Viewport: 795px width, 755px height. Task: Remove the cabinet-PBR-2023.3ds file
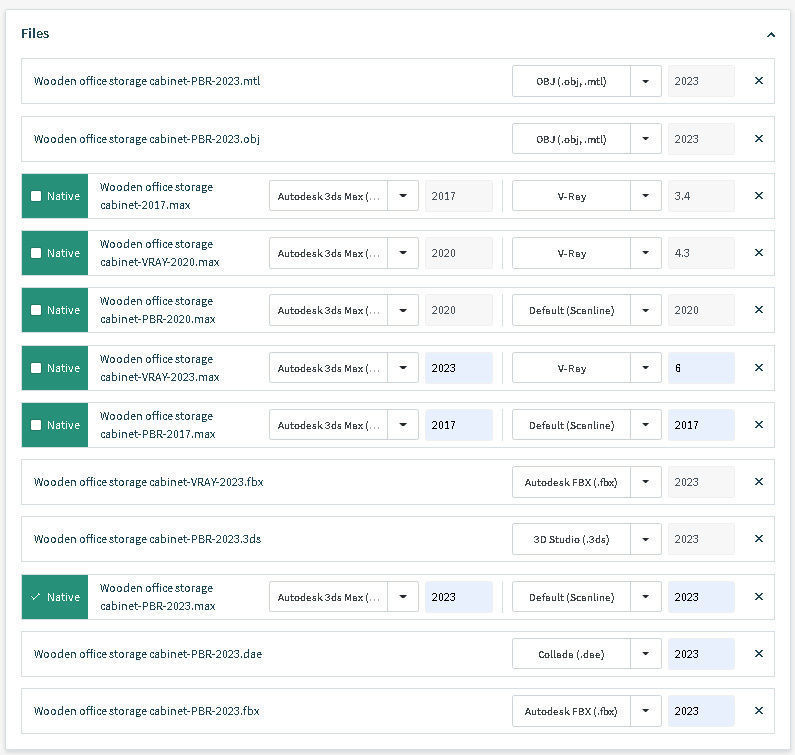pyautogui.click(x=758, y=539)
